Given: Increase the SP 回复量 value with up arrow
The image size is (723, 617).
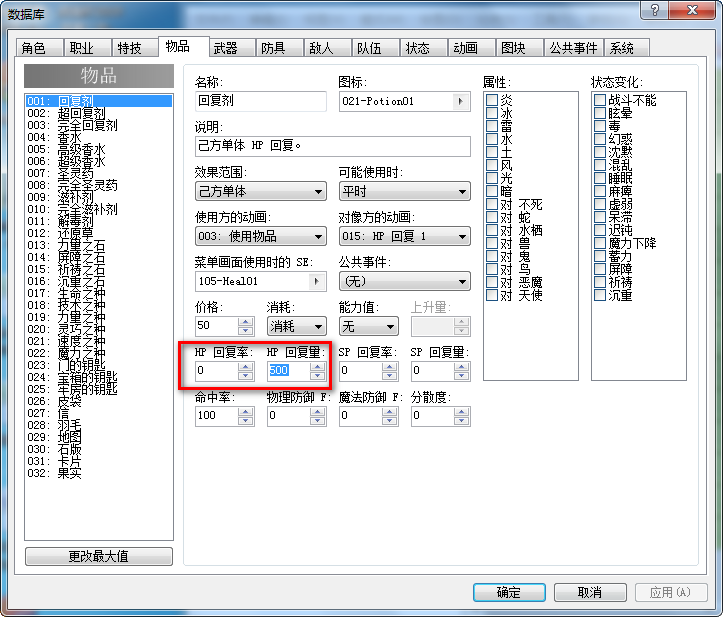Looking at the screenshot, I should coord(462,367).
